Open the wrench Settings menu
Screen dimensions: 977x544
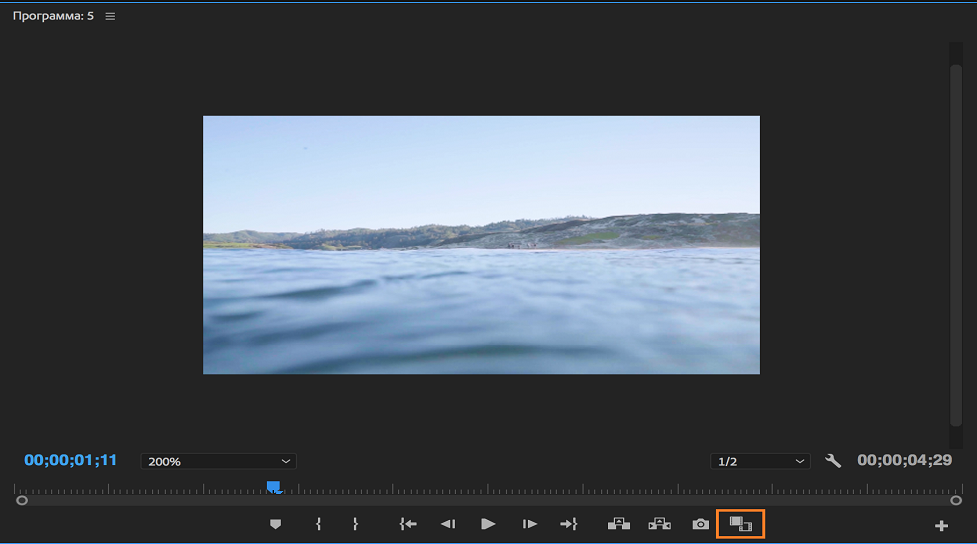pos(833,461)
